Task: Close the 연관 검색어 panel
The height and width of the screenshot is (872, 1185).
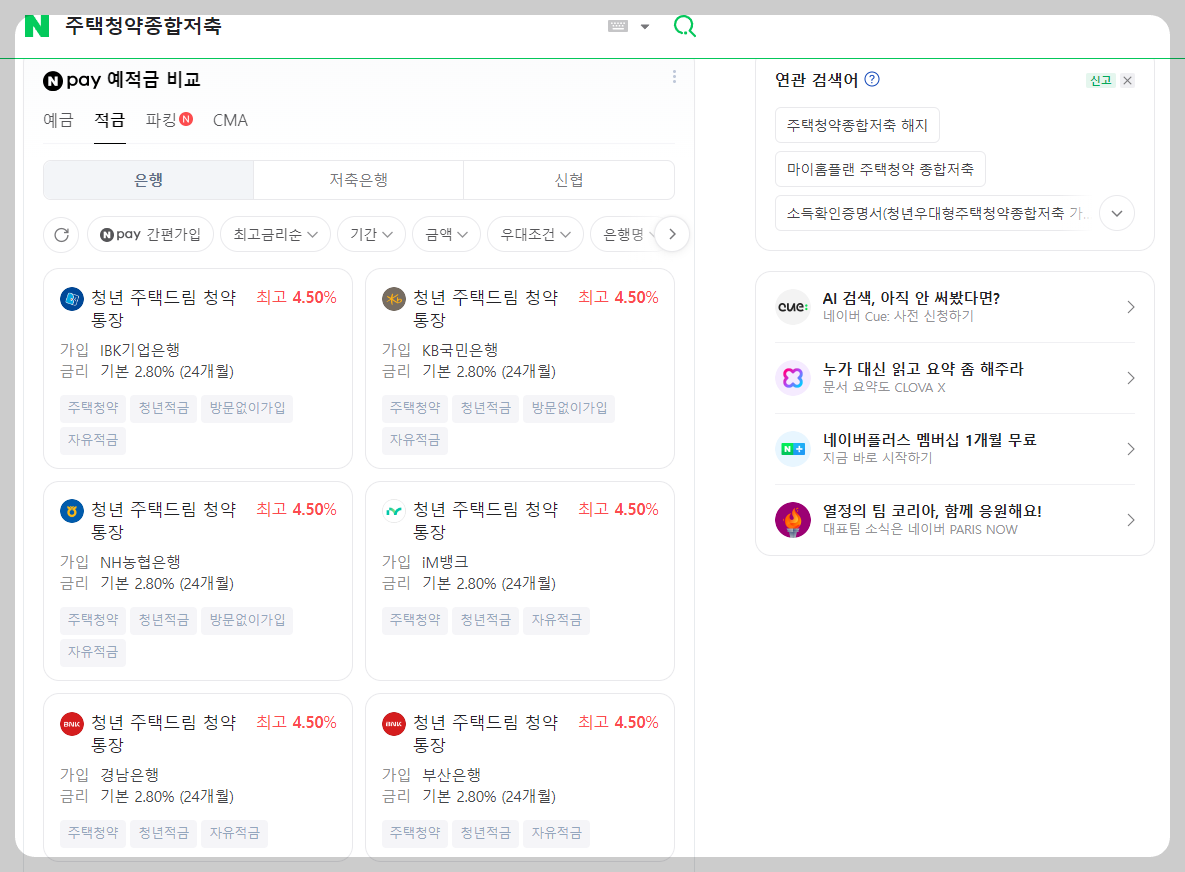Action: coord(1128,80)
